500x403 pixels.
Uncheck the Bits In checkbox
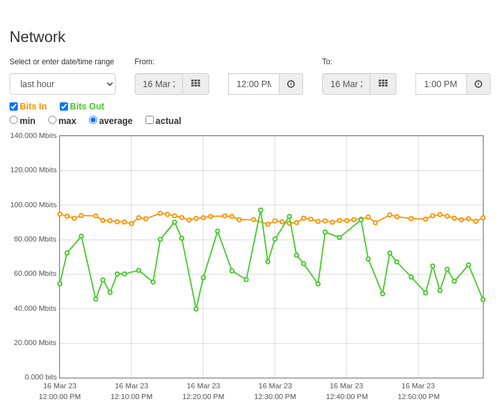(14, 106)
